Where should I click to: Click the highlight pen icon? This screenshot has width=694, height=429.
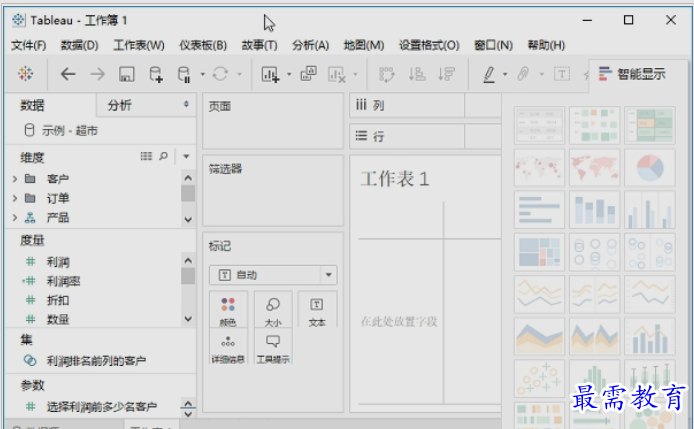click(489, 74)
